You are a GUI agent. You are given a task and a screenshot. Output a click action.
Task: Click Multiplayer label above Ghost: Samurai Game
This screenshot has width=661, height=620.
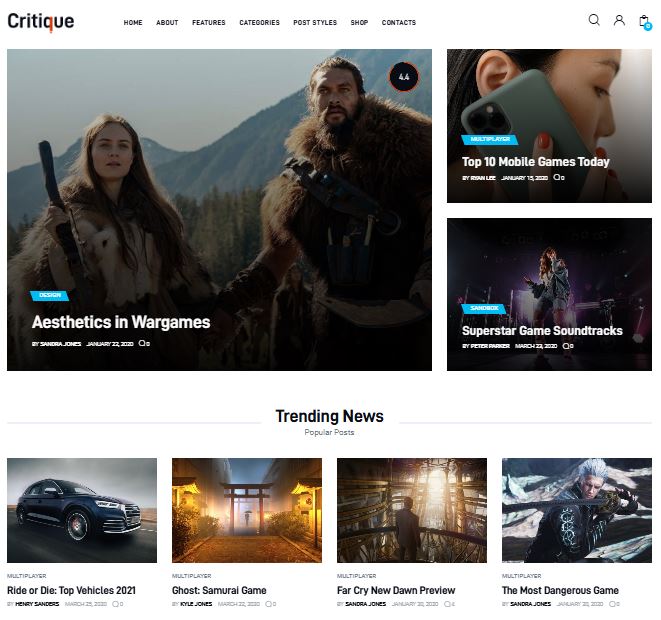pos(191,576)
